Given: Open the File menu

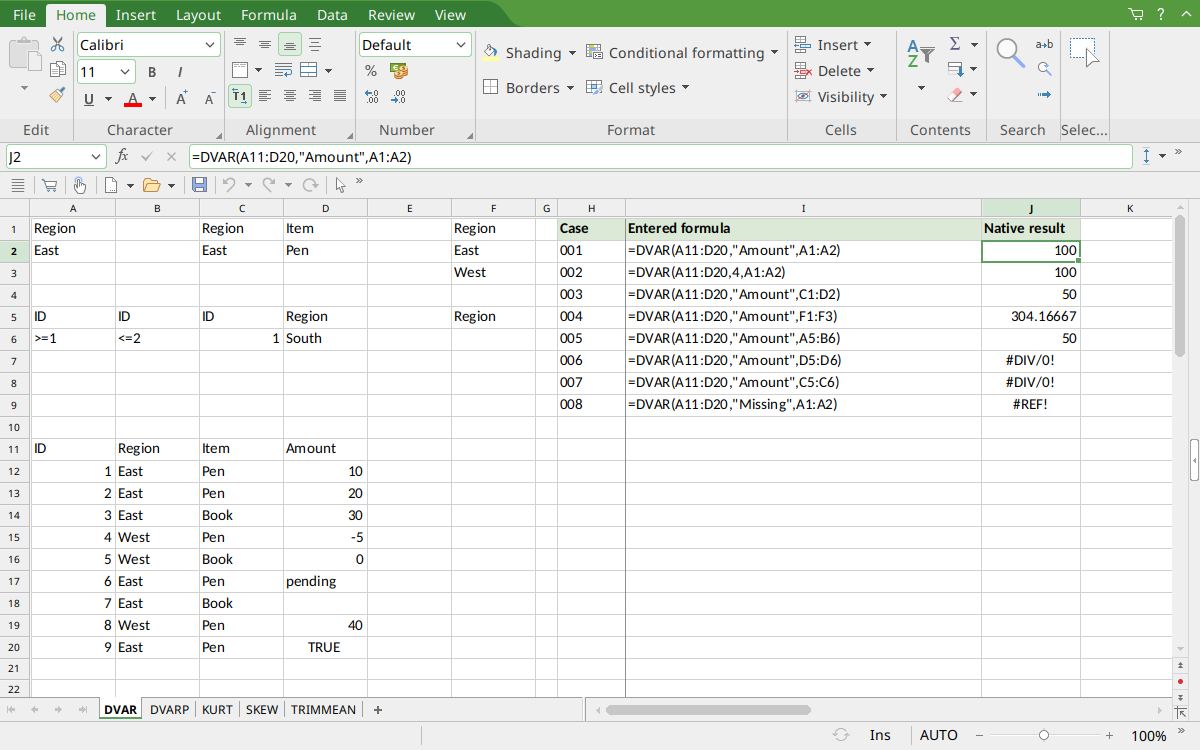Looking at the screenshot, I should point(25,15).
